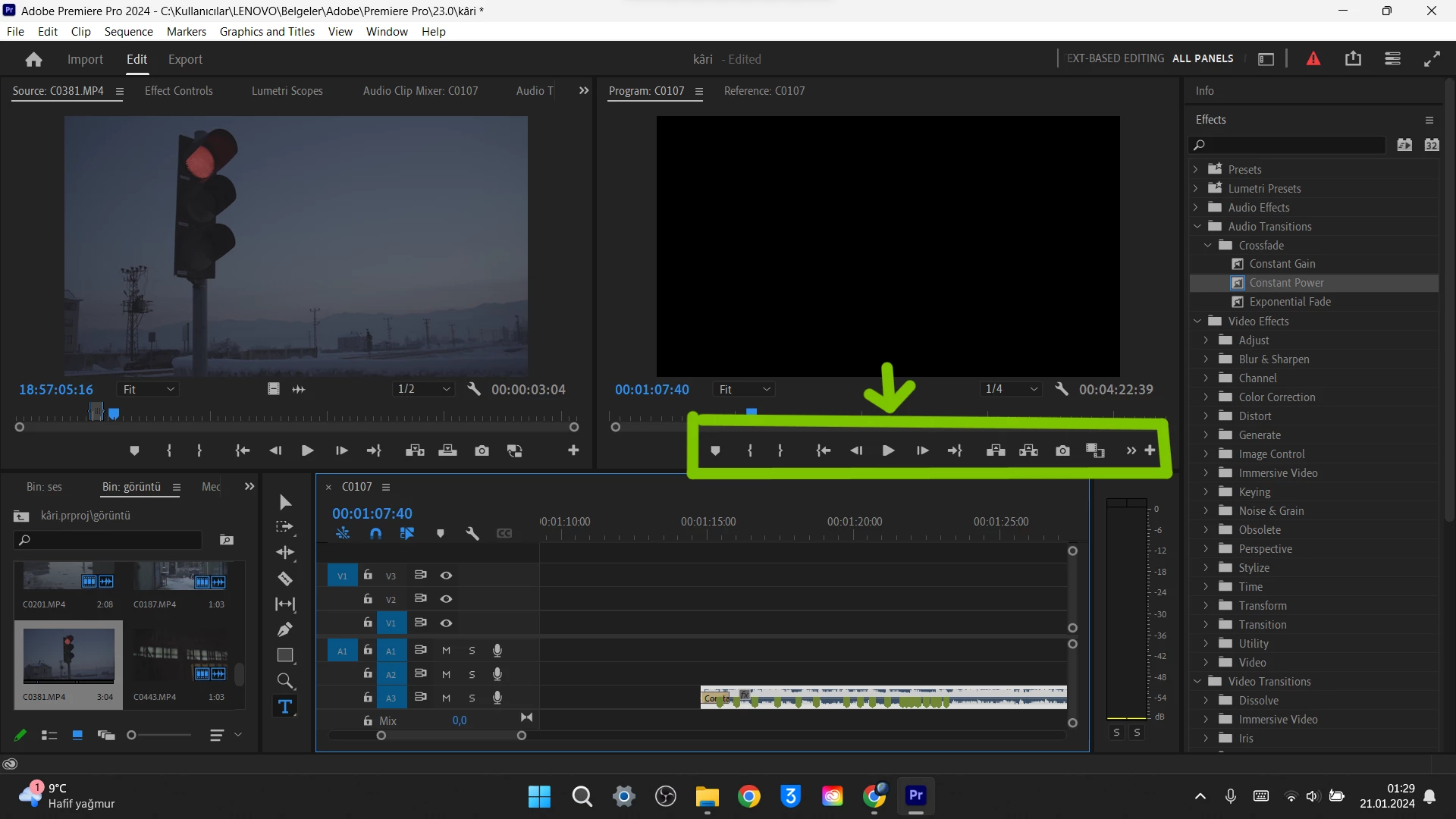This screenshot has height=819, width=1456.
Task: Expand the Lumetri Presets folder
Action: (x=1196, y=188)
